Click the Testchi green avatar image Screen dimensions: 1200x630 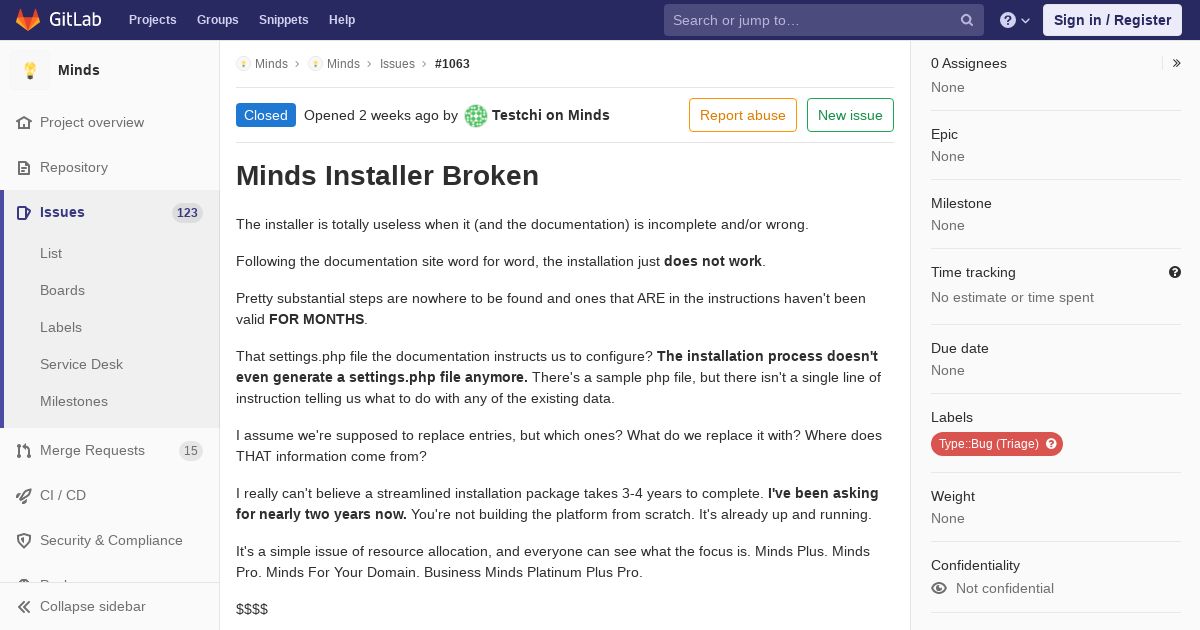click(476, 116)
